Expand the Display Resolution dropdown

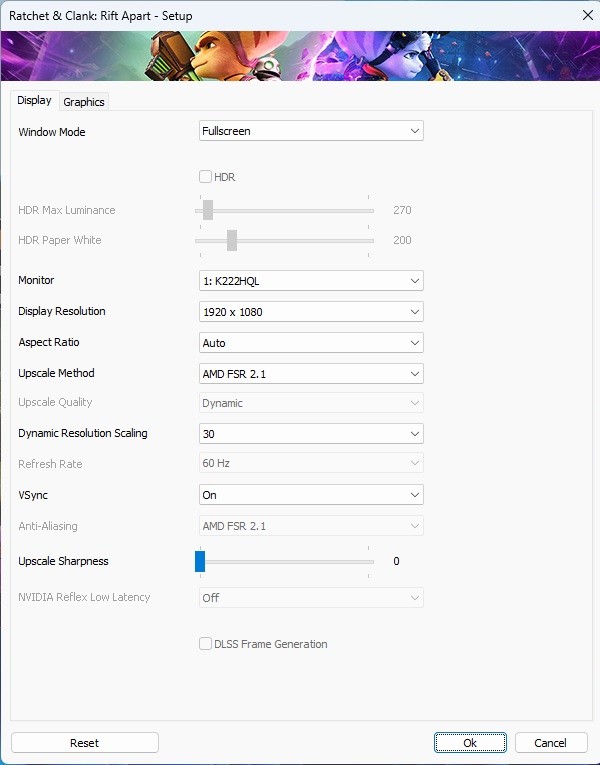pos(311,312)
